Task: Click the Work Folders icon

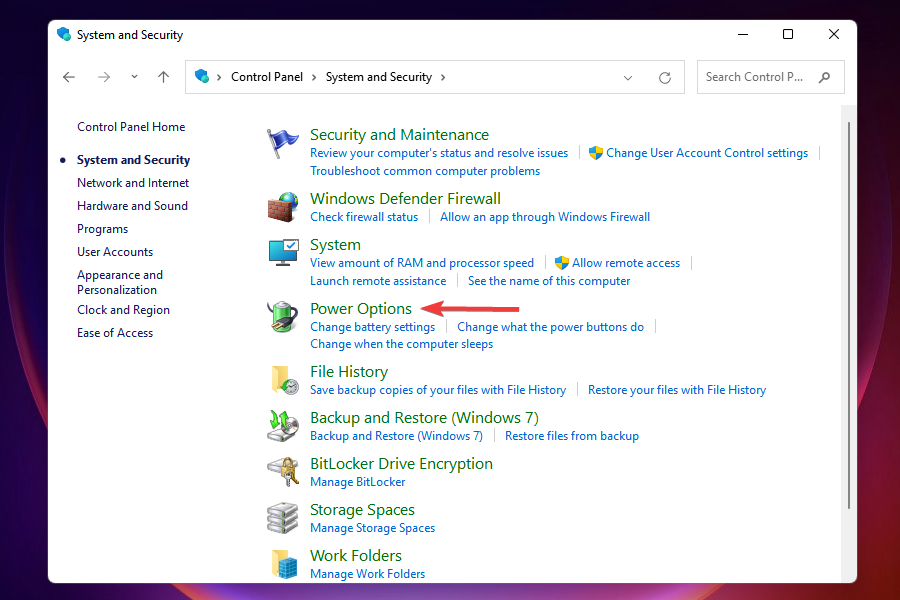Action: coord(285,564)
